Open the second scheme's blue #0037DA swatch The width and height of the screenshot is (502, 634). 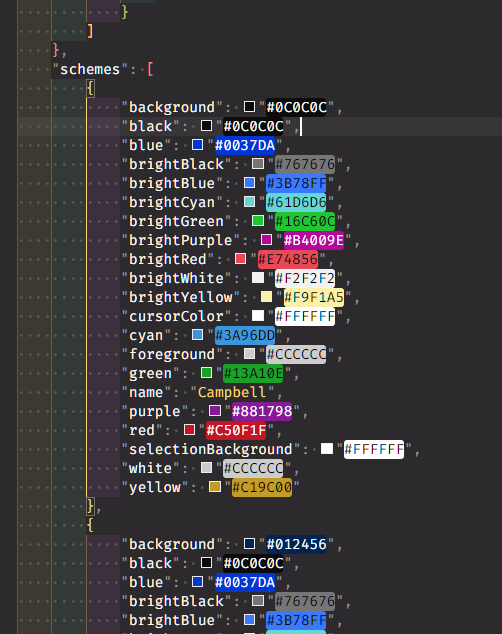pyautogui.click(x=198, y=582)
